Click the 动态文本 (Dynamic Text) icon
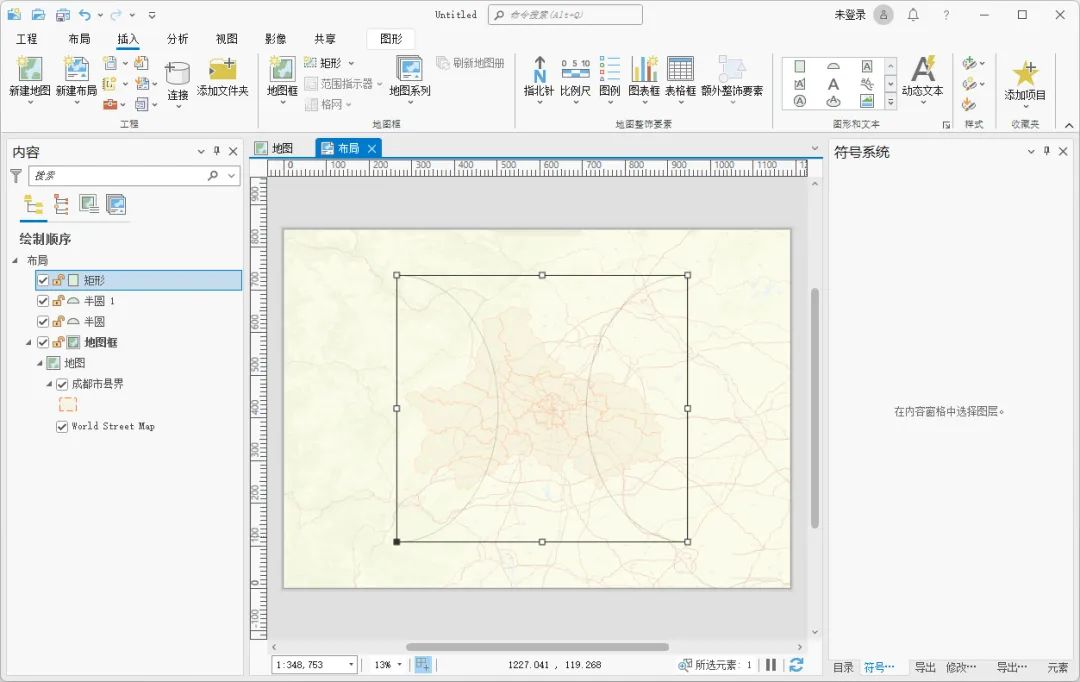Screen dimensions: 1080x682 pyautogui.click(x=923, y=69)
